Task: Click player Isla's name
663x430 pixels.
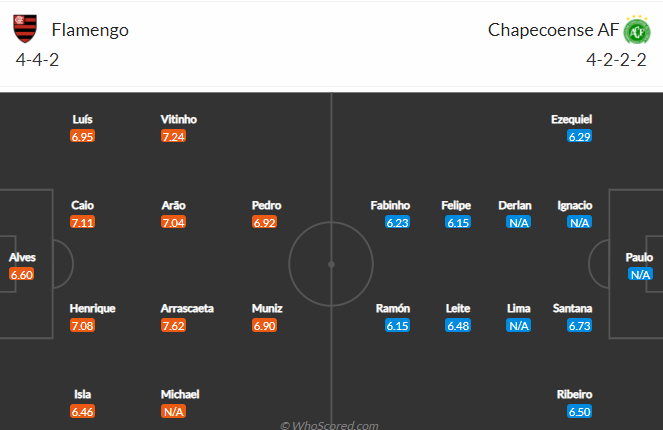Action: [x=82, y=394]
